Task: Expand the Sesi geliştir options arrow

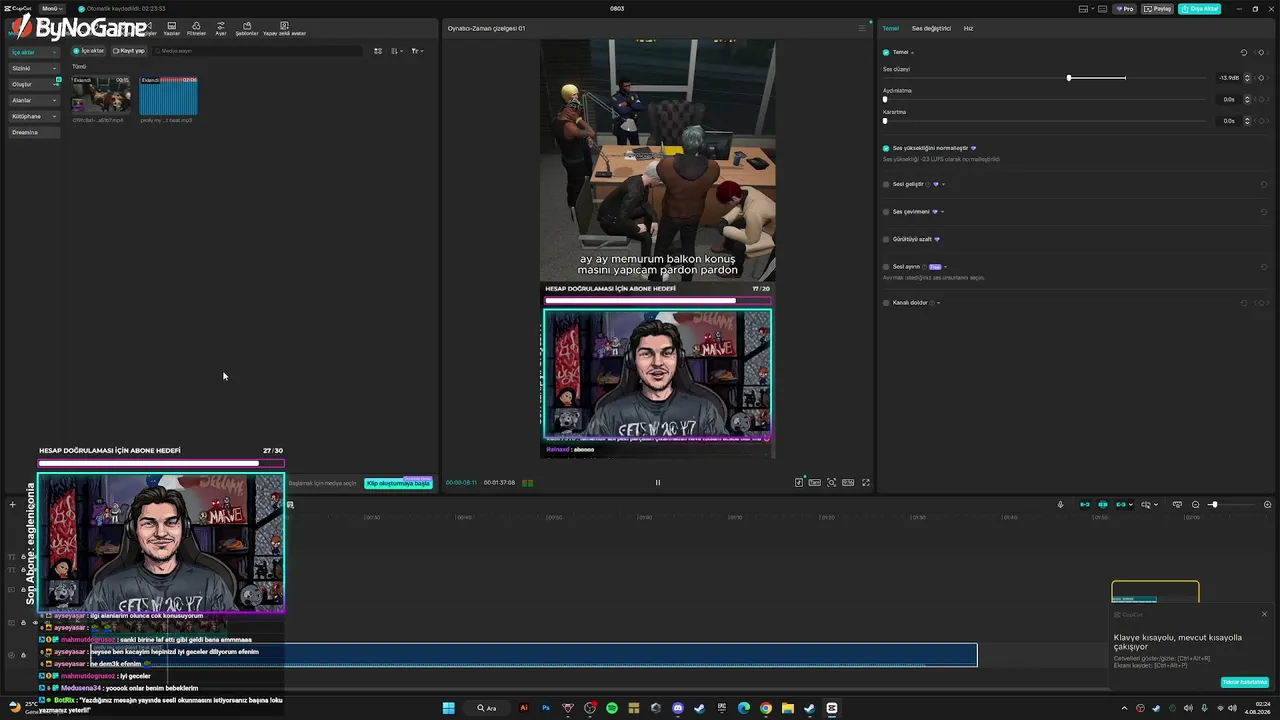Action: click(943, 184)
